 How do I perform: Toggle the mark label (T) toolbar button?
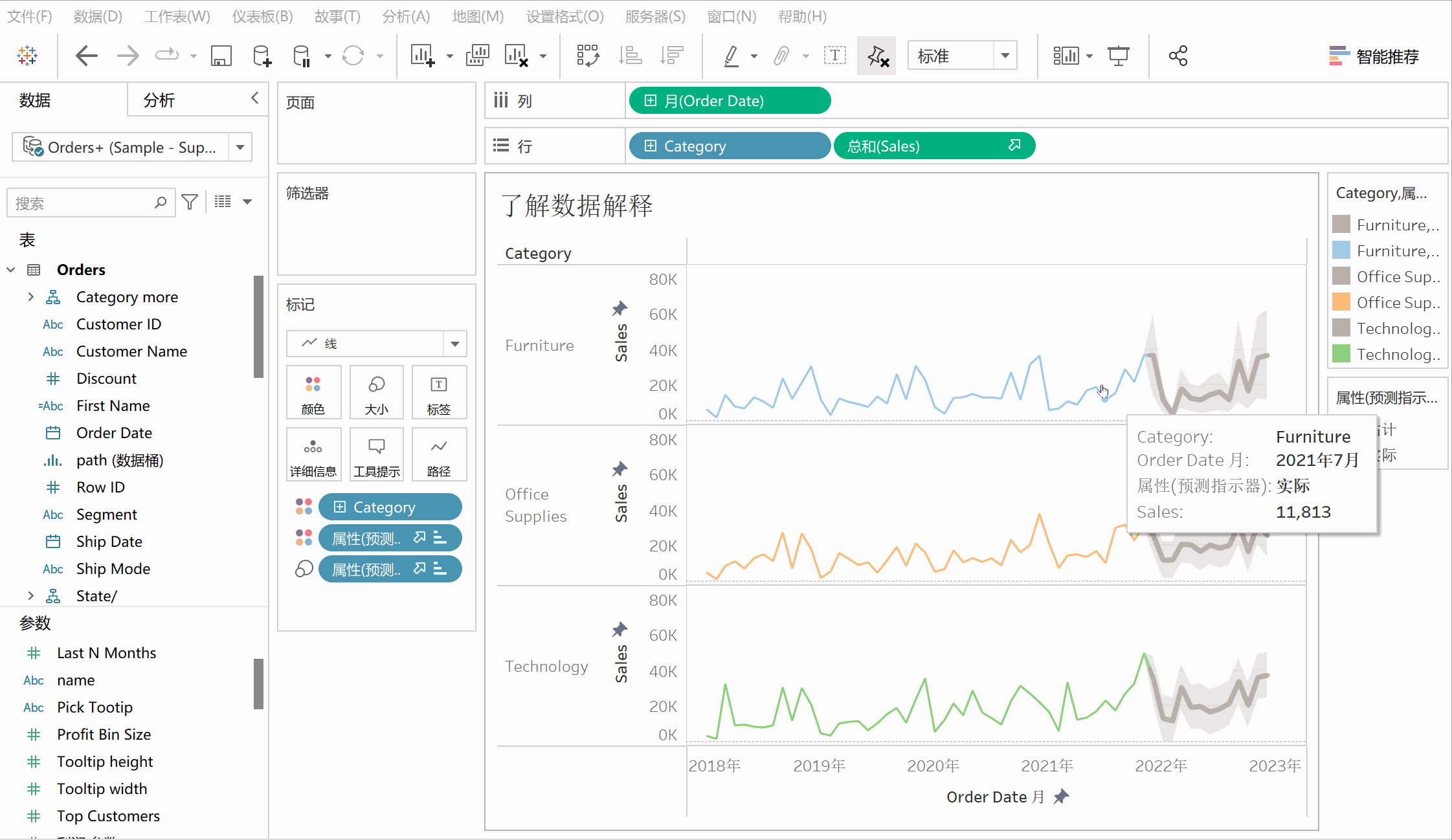[x=834, y=56]
